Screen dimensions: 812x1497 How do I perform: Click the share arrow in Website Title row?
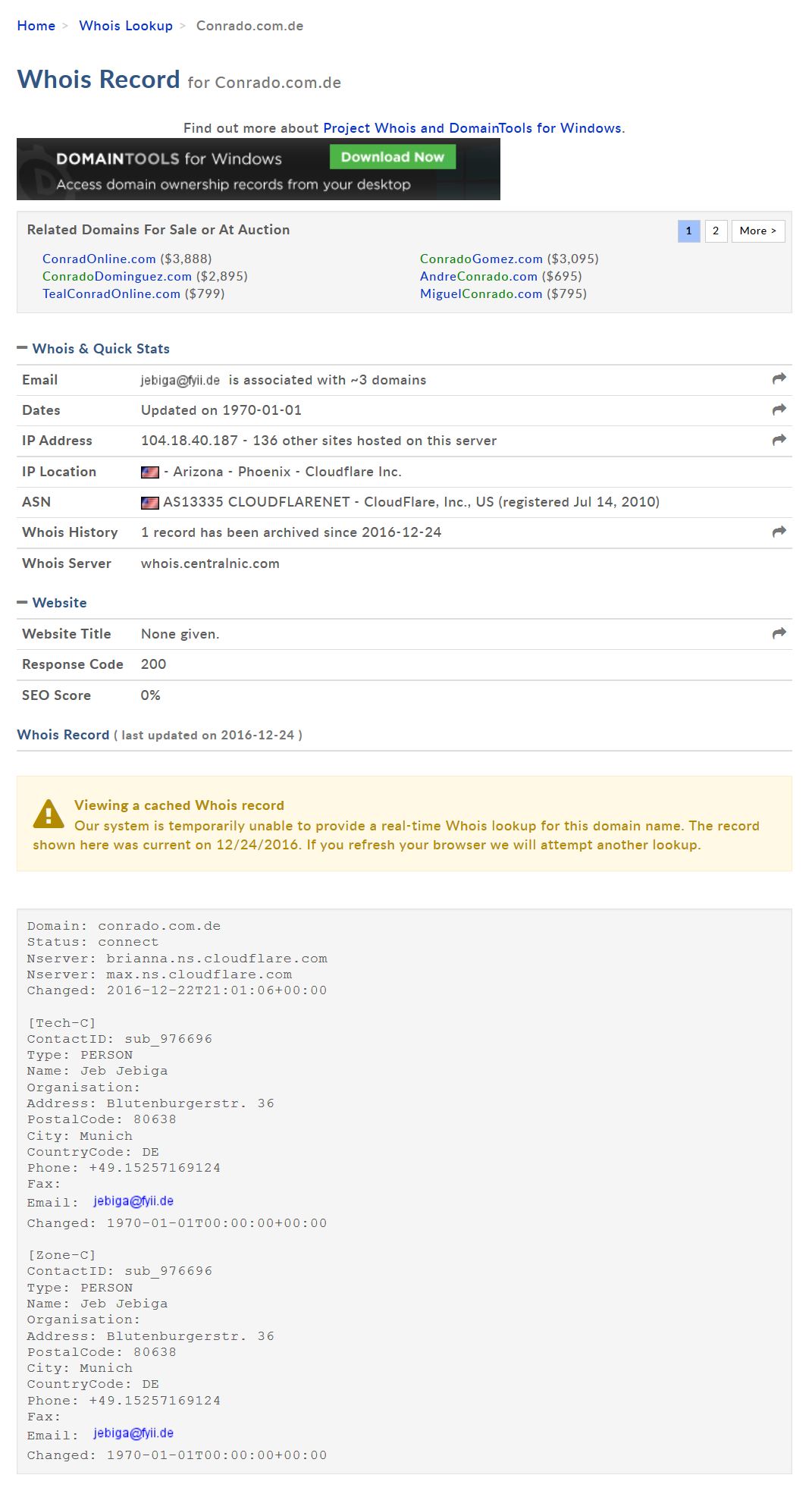tap(779, 633)
